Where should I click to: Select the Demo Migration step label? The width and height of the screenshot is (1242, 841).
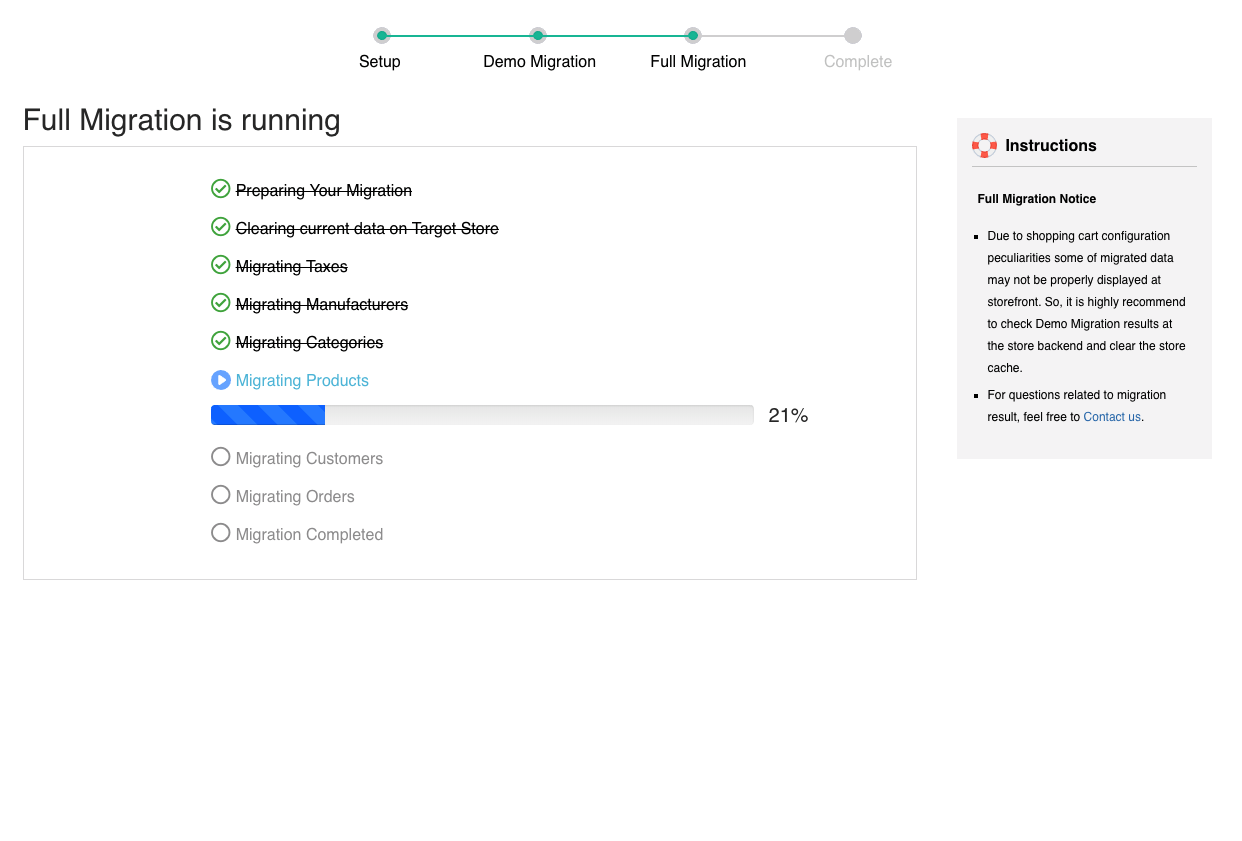(539, 62)
